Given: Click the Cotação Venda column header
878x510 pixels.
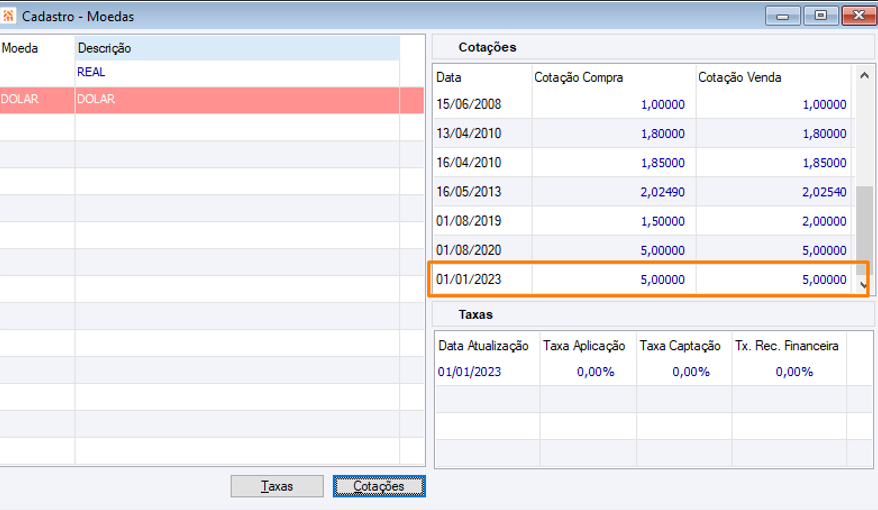Looking at the screenshot, I should pos(775,77).
